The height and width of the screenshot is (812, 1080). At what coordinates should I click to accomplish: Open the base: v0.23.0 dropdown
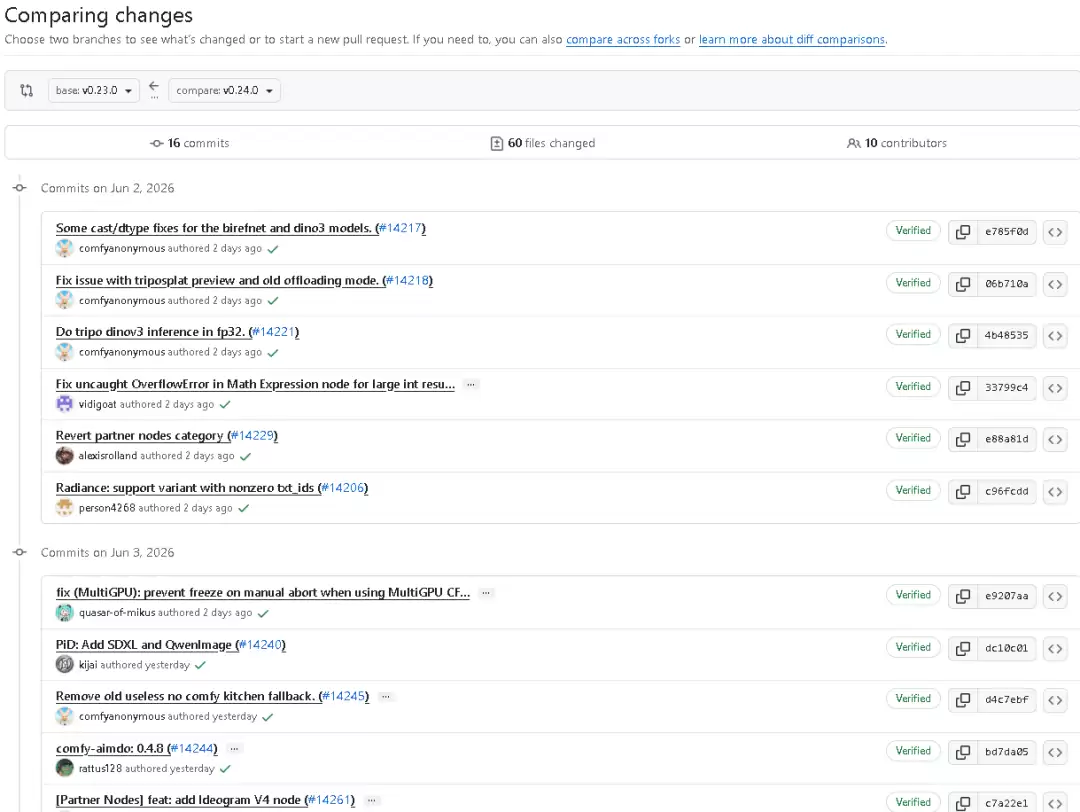point(94,90)
